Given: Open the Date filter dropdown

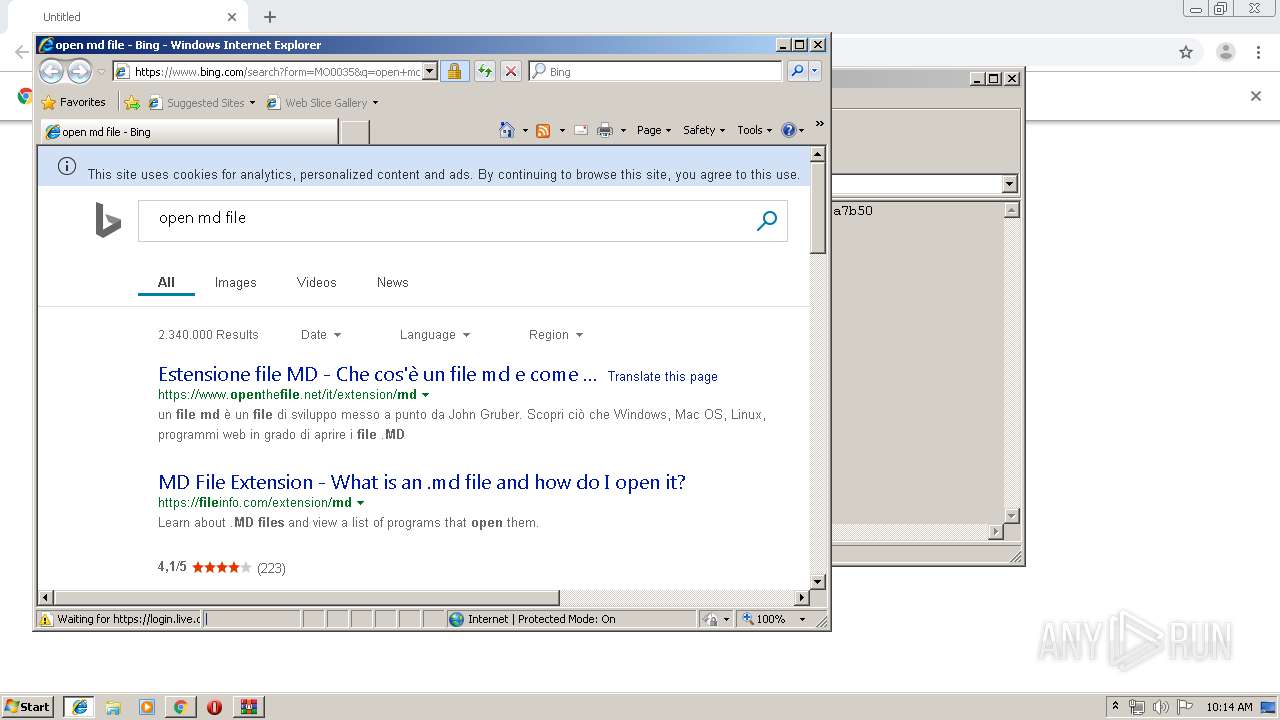Looking at the screenshot, I should (x=321, y=335).
